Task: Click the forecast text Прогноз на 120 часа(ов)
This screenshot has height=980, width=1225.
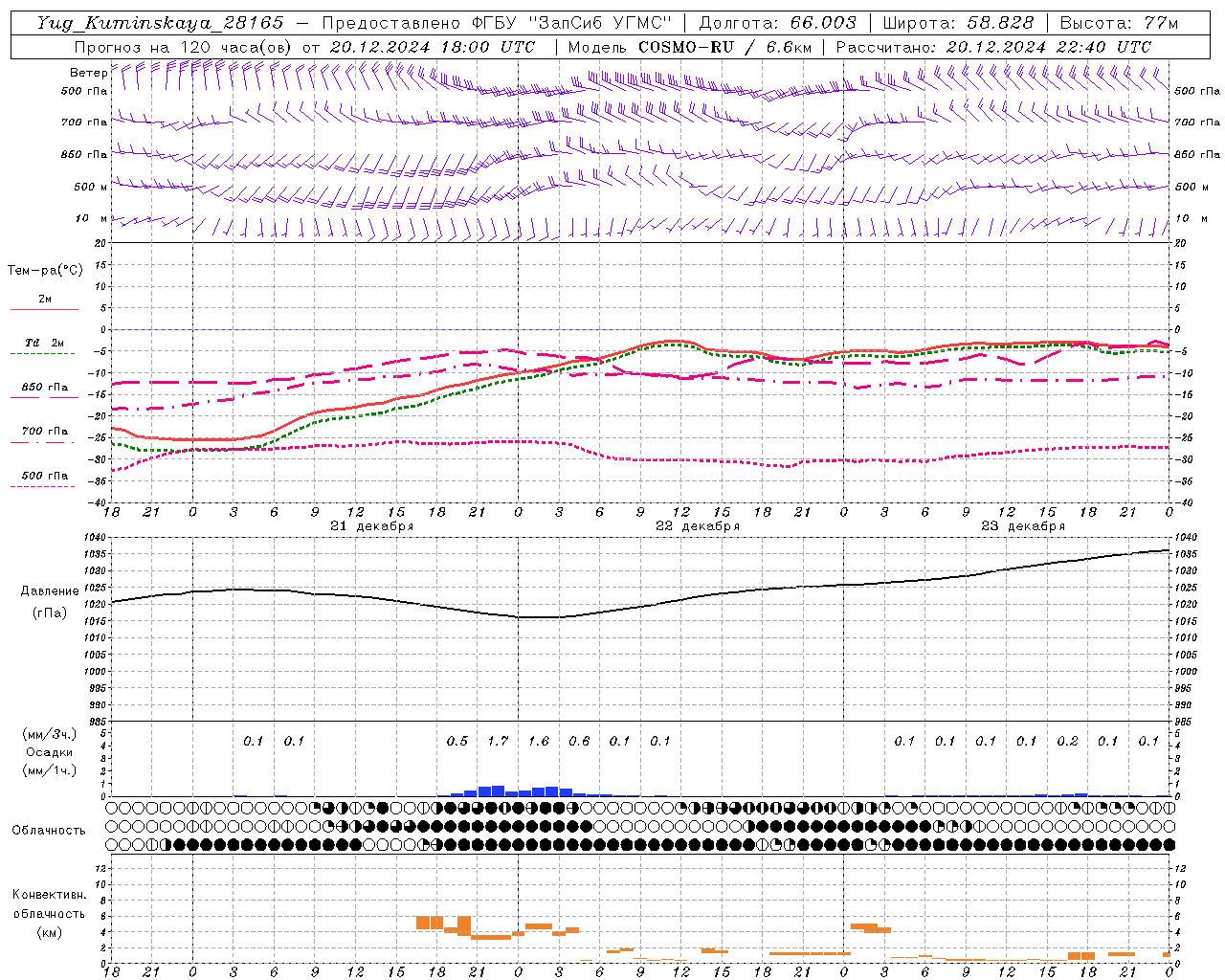Action: [x=184, y=47]
